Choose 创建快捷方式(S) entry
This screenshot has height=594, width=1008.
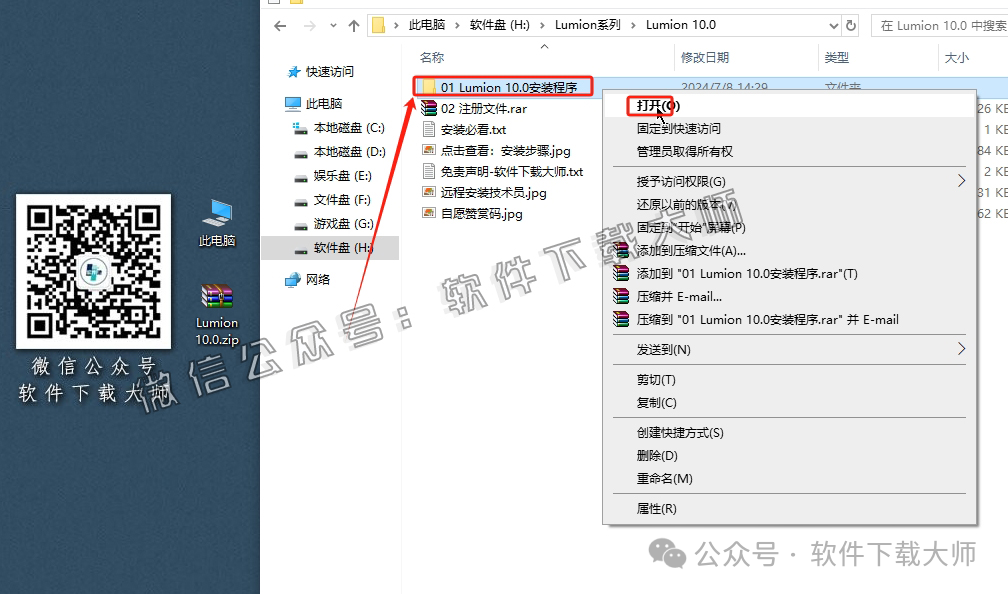(680, 433)
